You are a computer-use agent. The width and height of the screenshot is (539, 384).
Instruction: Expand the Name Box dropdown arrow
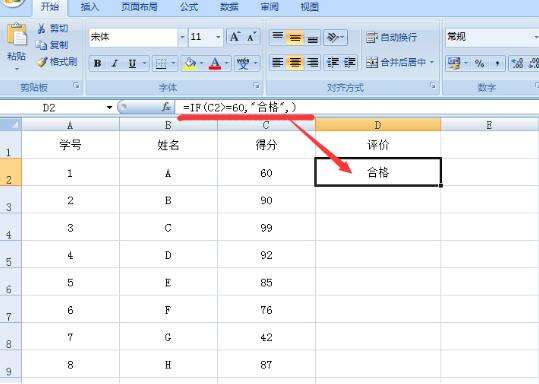click(109, 108)
